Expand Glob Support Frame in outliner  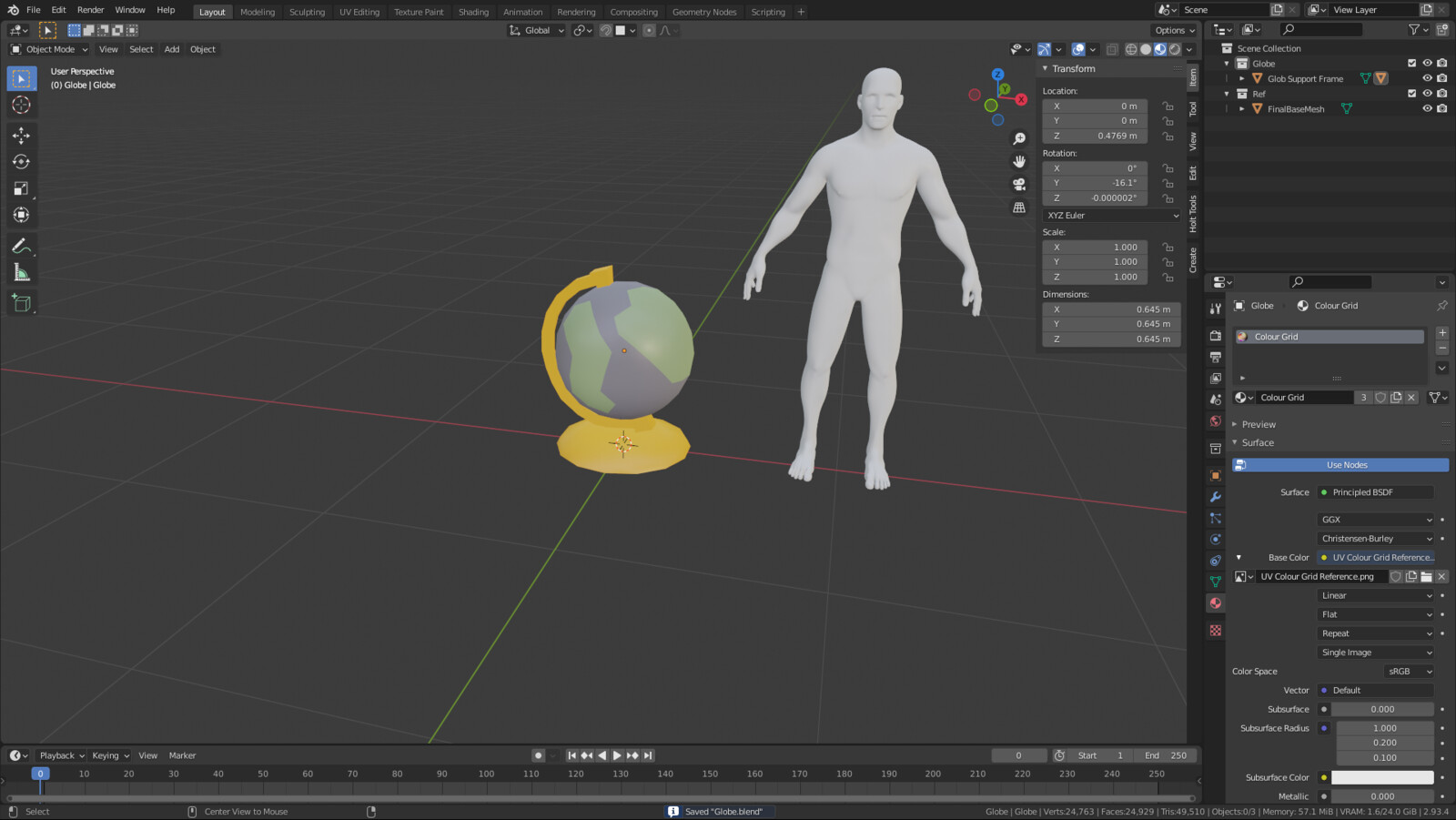1242,79
